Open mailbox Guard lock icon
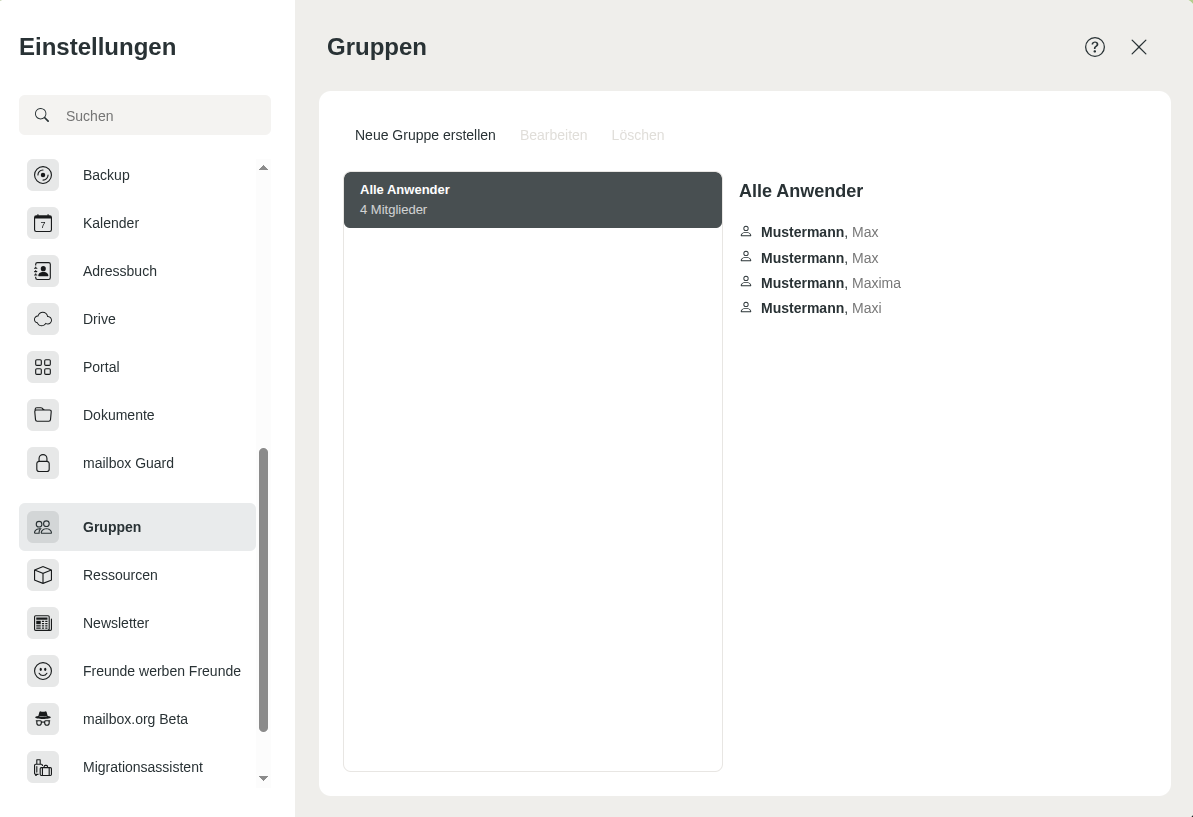Viewport: 1193px width, 817px height. pos(43,463)
